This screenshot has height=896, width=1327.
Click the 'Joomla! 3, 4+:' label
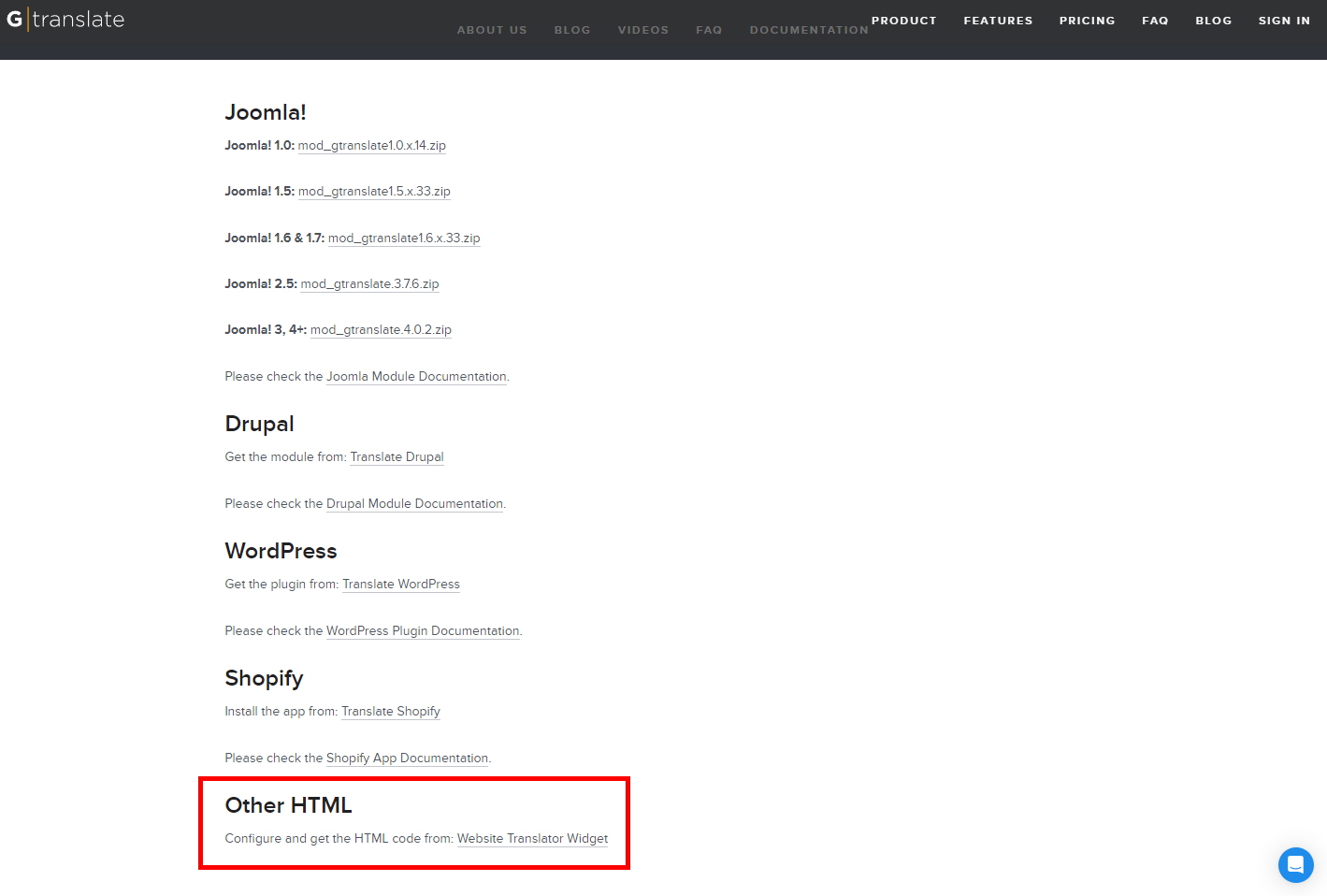coord(266,330)
